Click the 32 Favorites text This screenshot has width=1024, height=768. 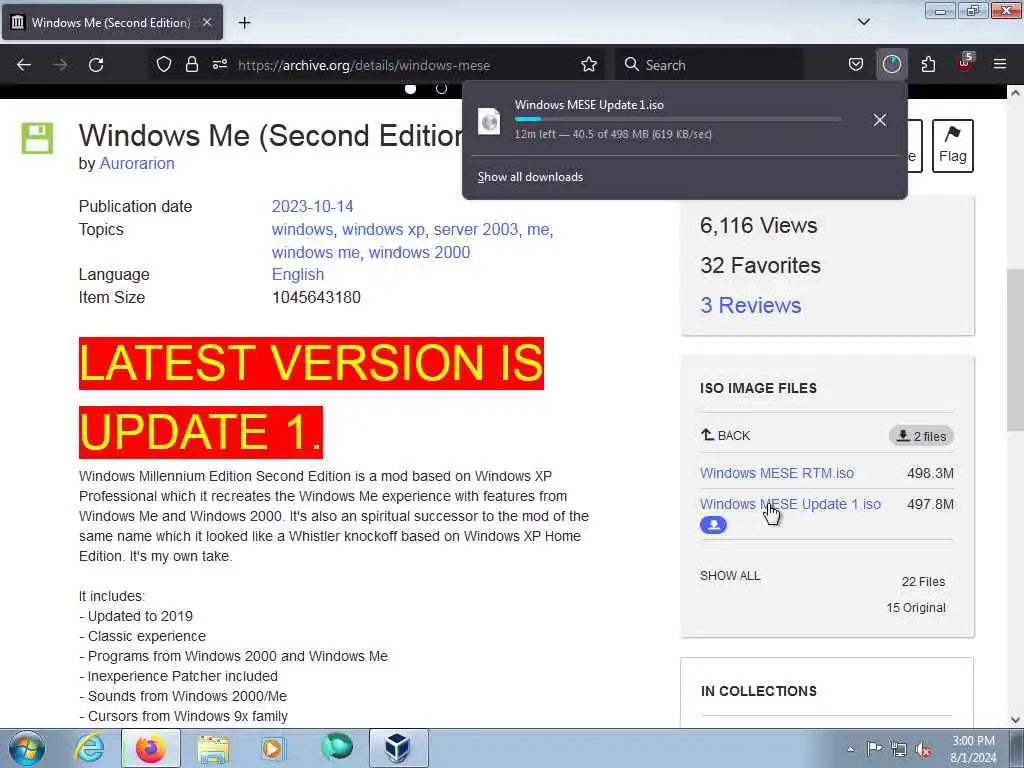[760, 265]
